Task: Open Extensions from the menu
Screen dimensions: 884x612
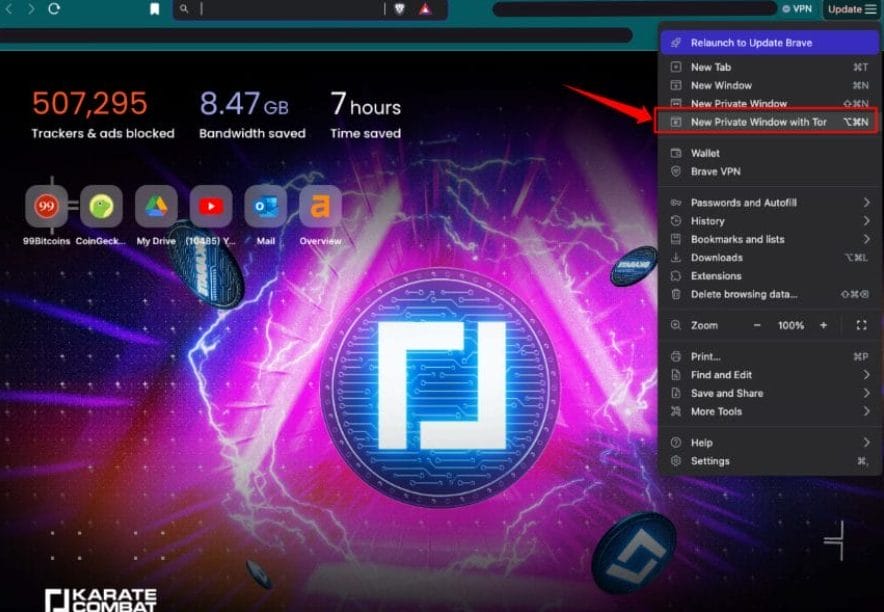Action: [770, 276]
